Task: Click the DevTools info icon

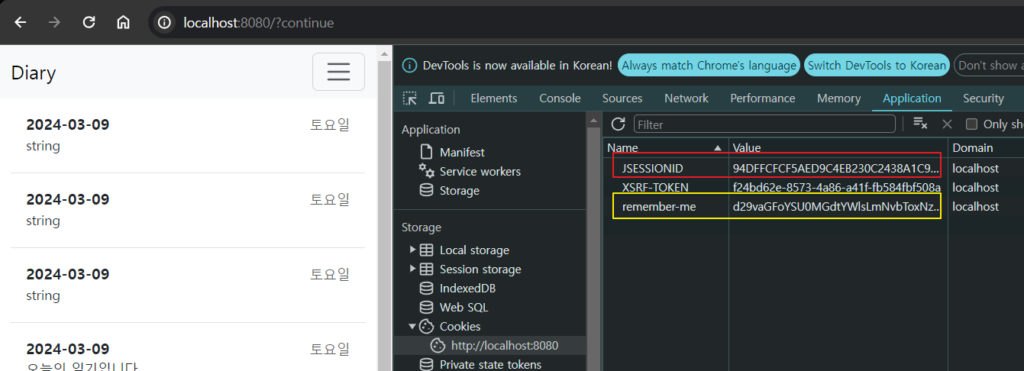Action: 409,65
